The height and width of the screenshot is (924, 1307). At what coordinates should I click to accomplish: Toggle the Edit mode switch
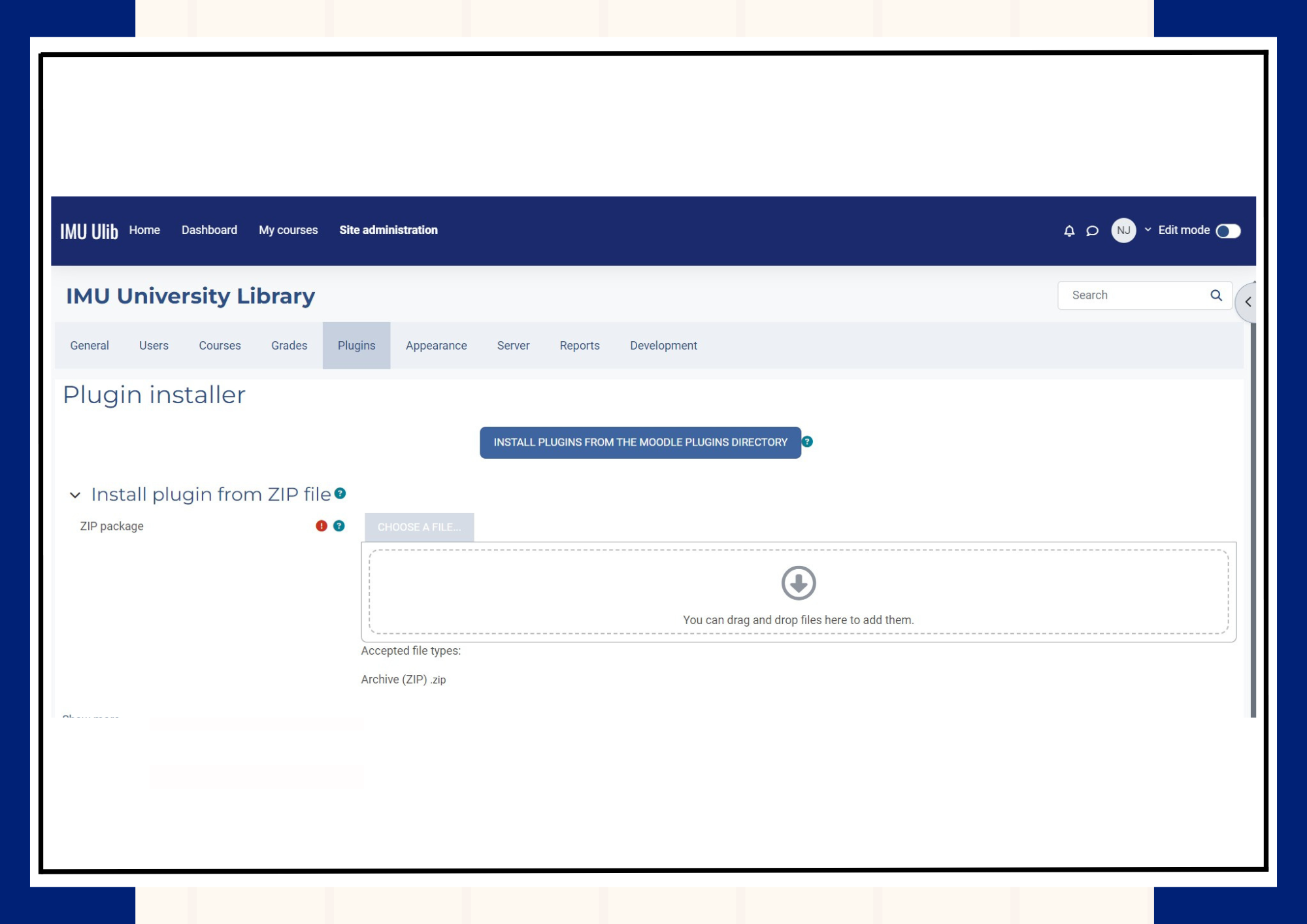(x=1228, y=230)
